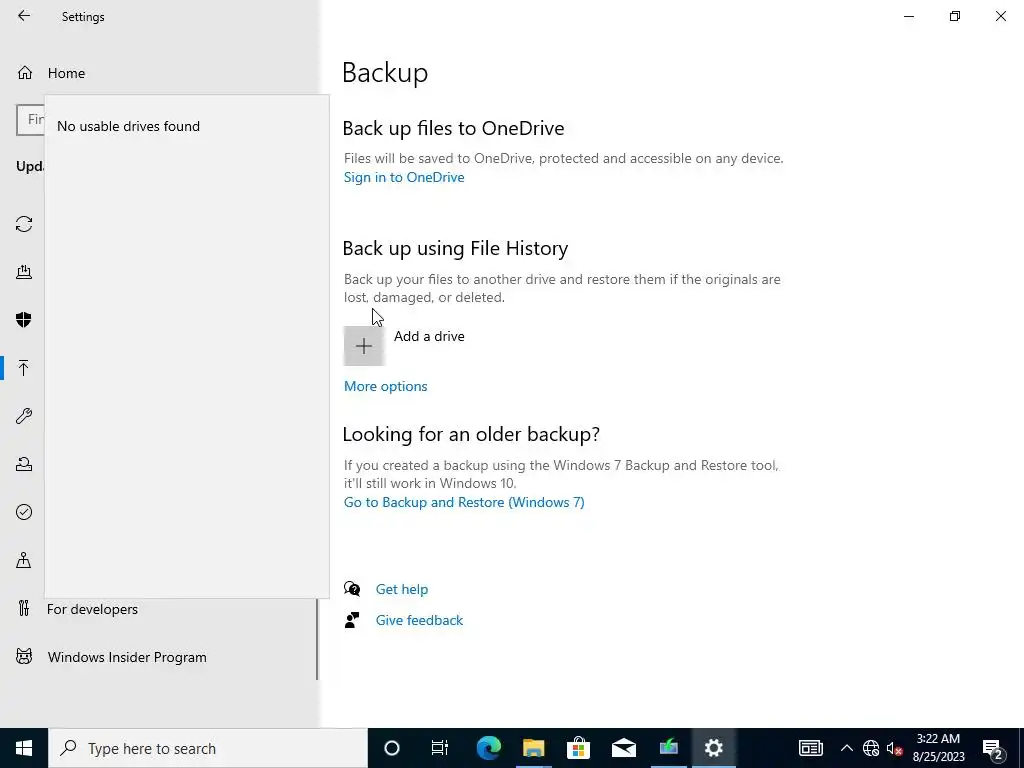Launch Microsoft Edge from taskbar
Image resolution: width=1024 pixels, height=768 pixels.
(x=488, y=748)
